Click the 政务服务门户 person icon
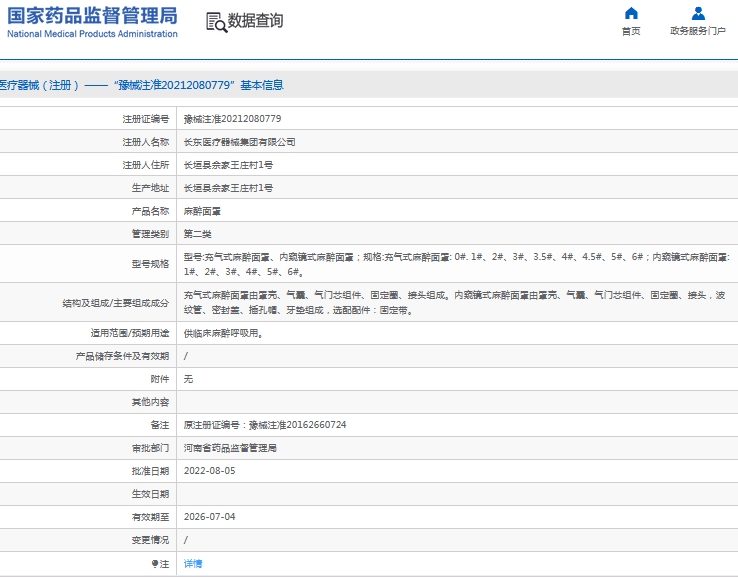Screen dimensions: 738x578 (x=698, y=14)
